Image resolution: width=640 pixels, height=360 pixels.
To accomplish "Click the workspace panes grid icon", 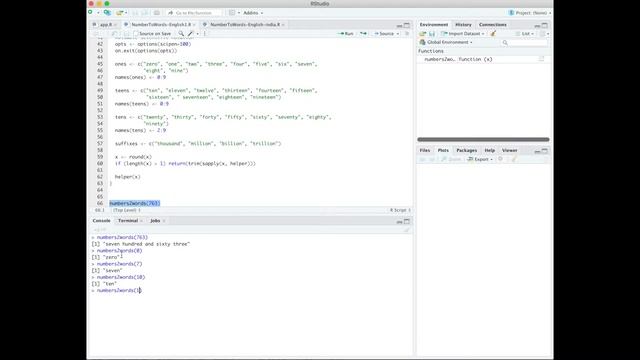I will 232,13.
